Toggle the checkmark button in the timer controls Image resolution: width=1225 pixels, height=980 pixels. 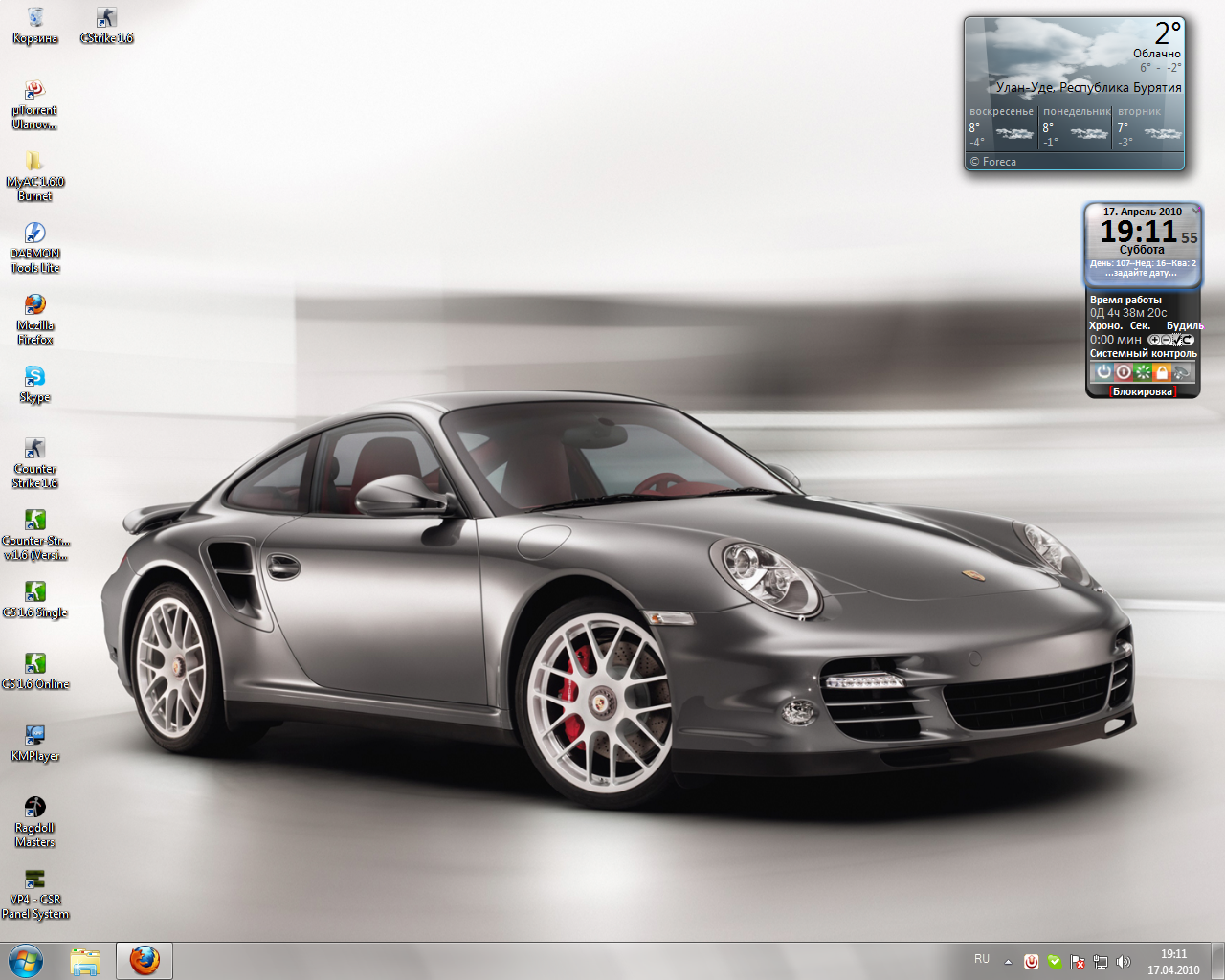coord(1177,341)
